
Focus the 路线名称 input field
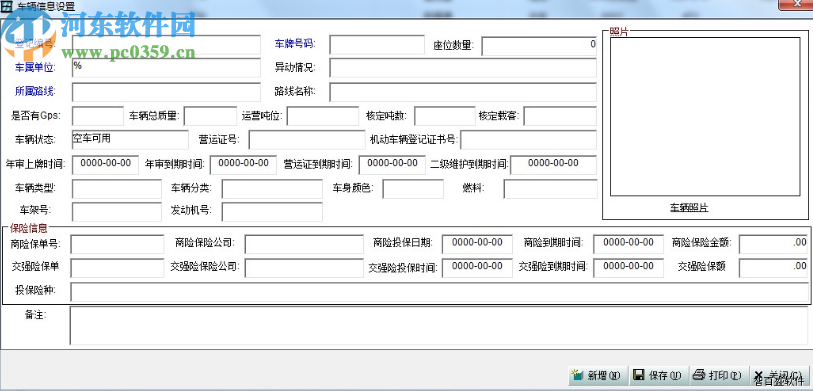(x=463, y=92)
